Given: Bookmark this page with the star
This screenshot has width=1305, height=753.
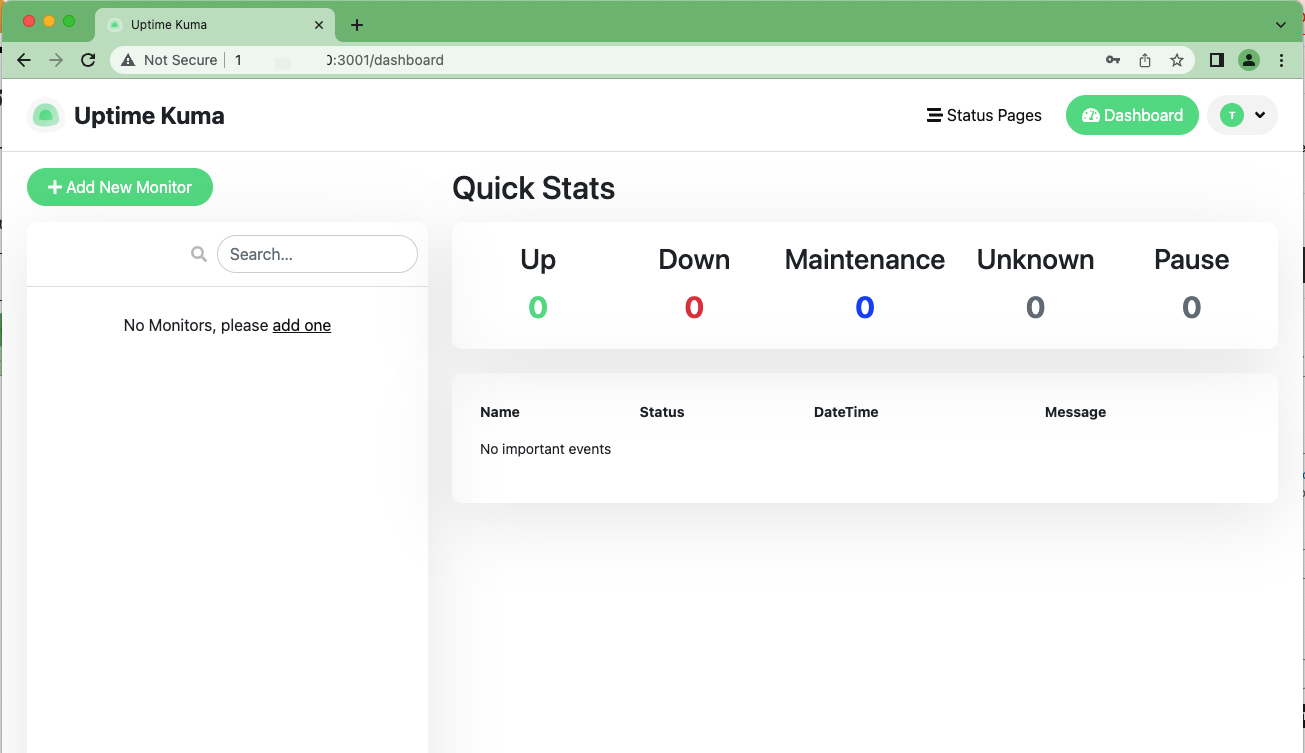Looking at the screenshot, I should click(1177, 60).
